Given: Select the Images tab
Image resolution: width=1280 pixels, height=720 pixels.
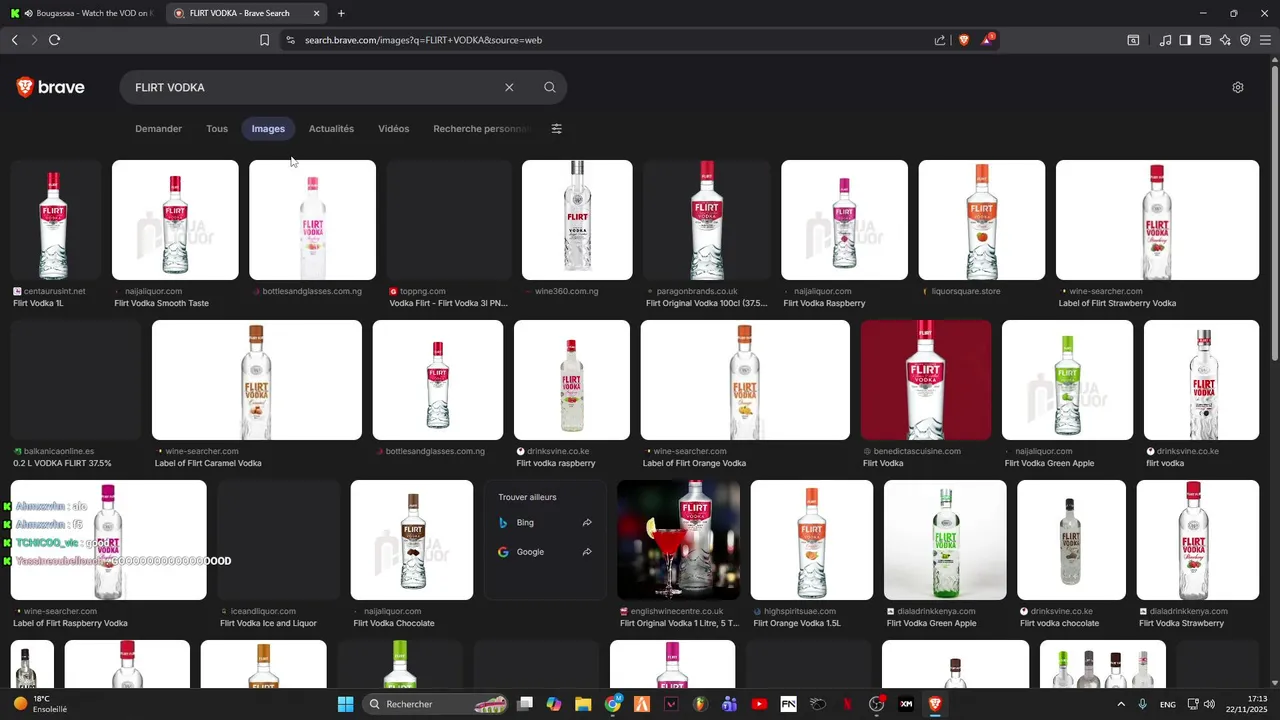Looking at the screenshot, I should pos(268,129).
